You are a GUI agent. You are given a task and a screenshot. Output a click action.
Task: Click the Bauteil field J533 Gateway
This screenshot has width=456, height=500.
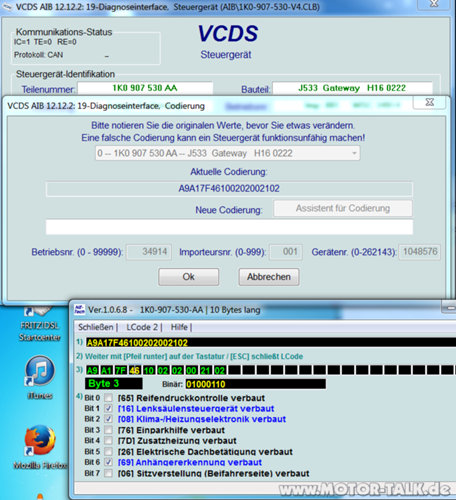pos(352,88)
